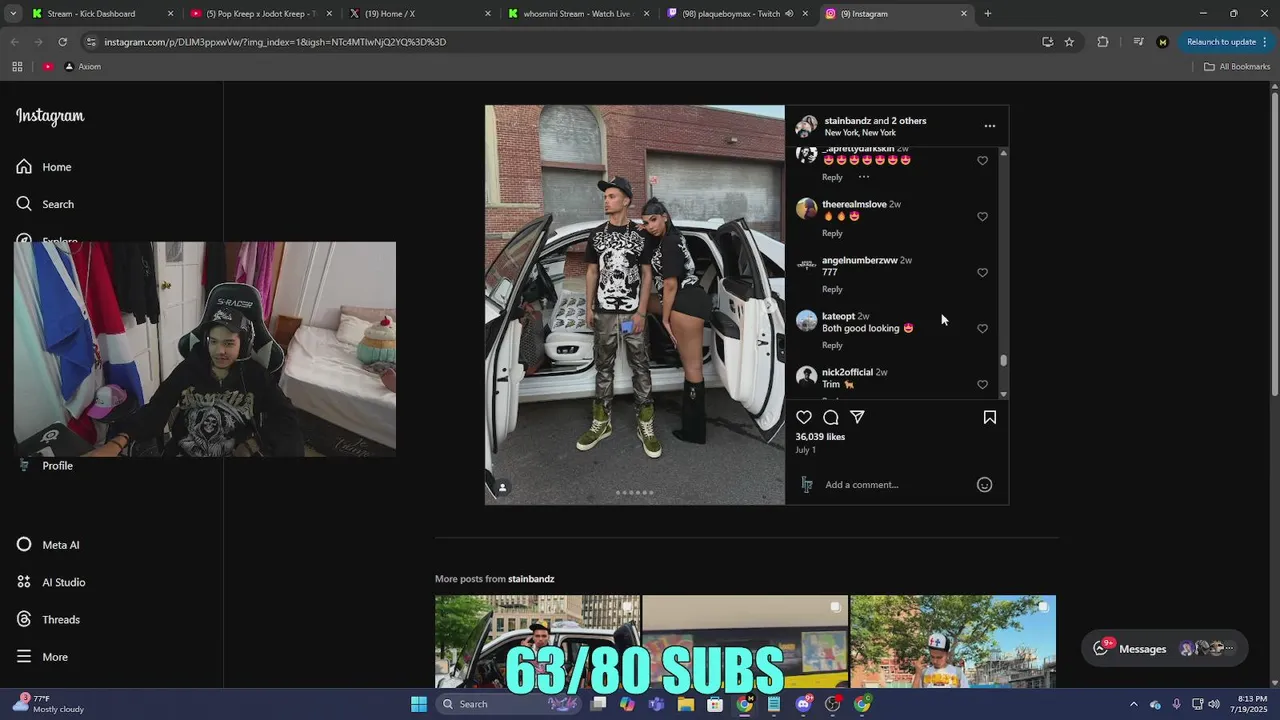Open Threads from the sidebar
This screenshot has width=1280, height=720.
48,620
